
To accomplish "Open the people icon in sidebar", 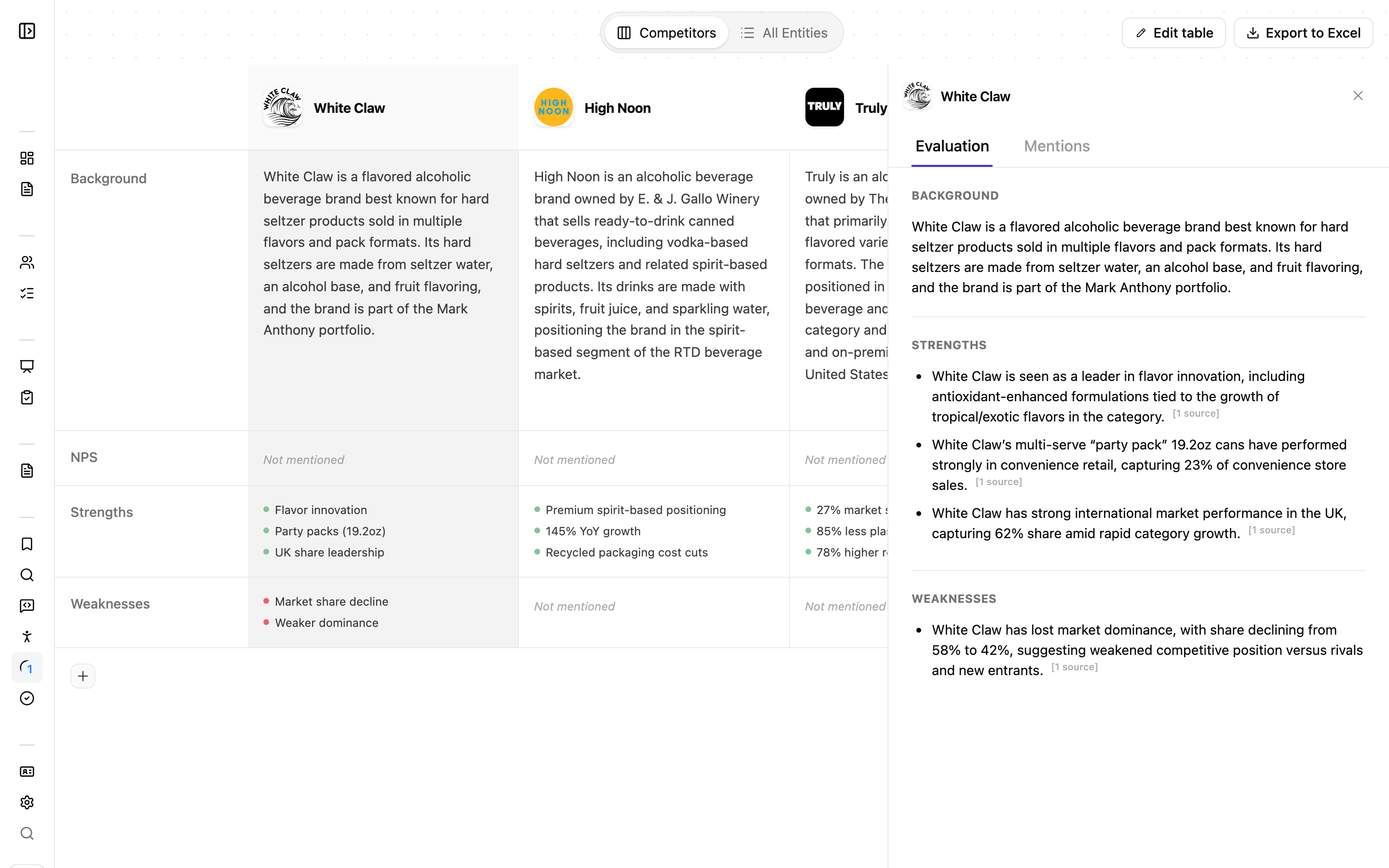I will click(x=27, y=262).
